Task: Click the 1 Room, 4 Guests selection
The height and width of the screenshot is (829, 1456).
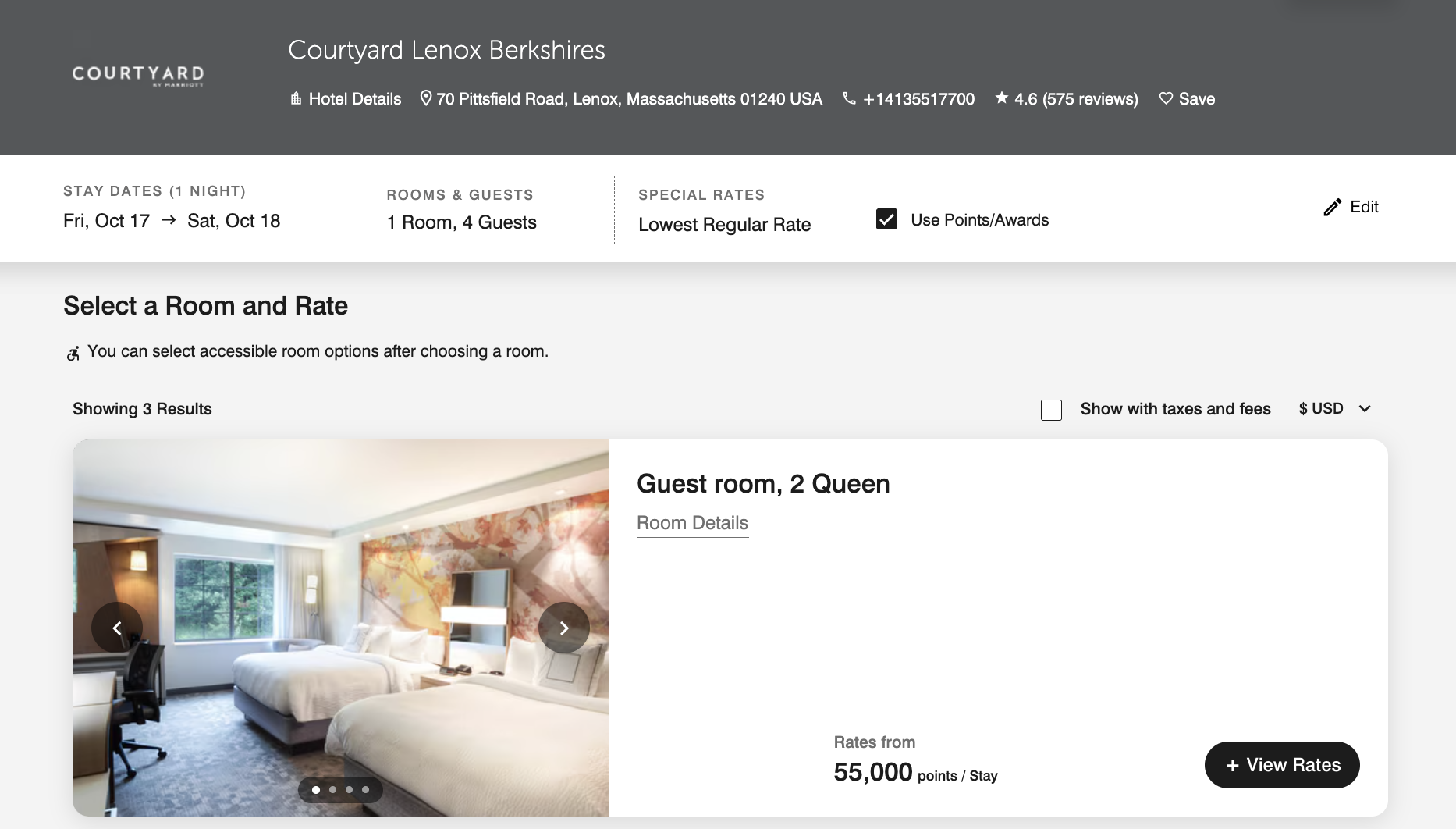Action: point(461,222)
